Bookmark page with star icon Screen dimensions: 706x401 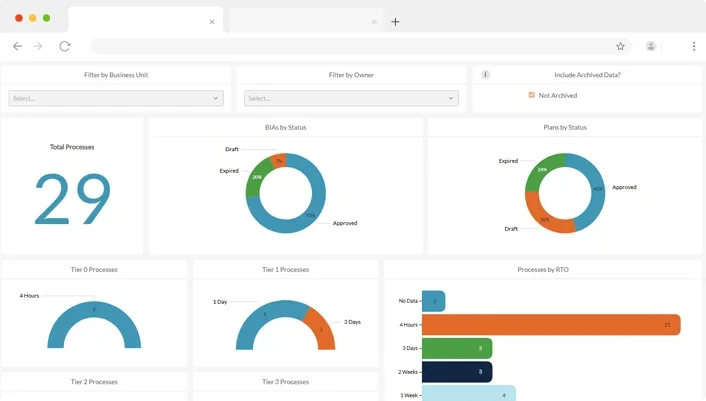click(x=620, y=46)
